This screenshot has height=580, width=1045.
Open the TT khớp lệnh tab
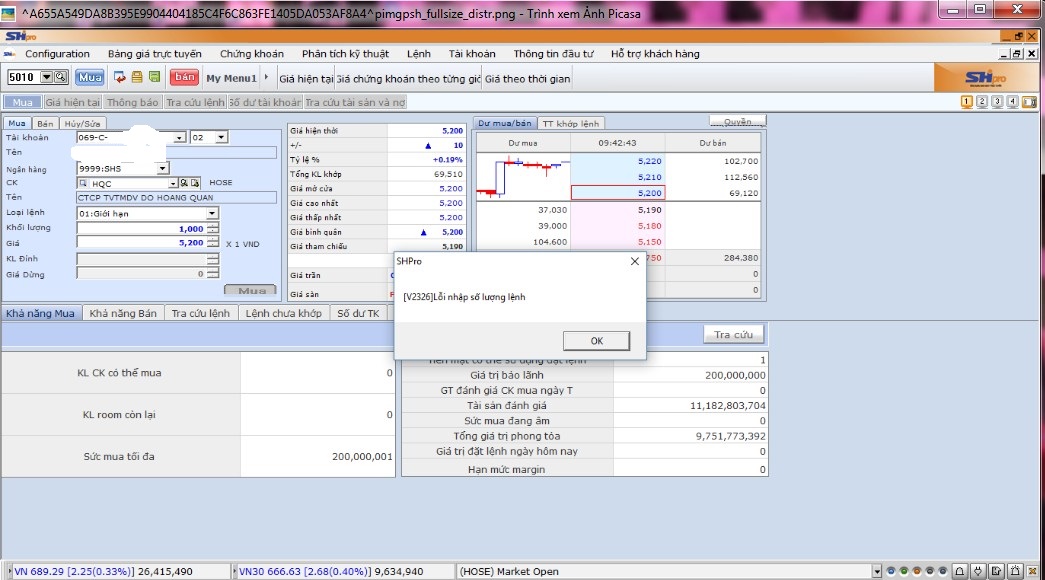coord(570,123)
